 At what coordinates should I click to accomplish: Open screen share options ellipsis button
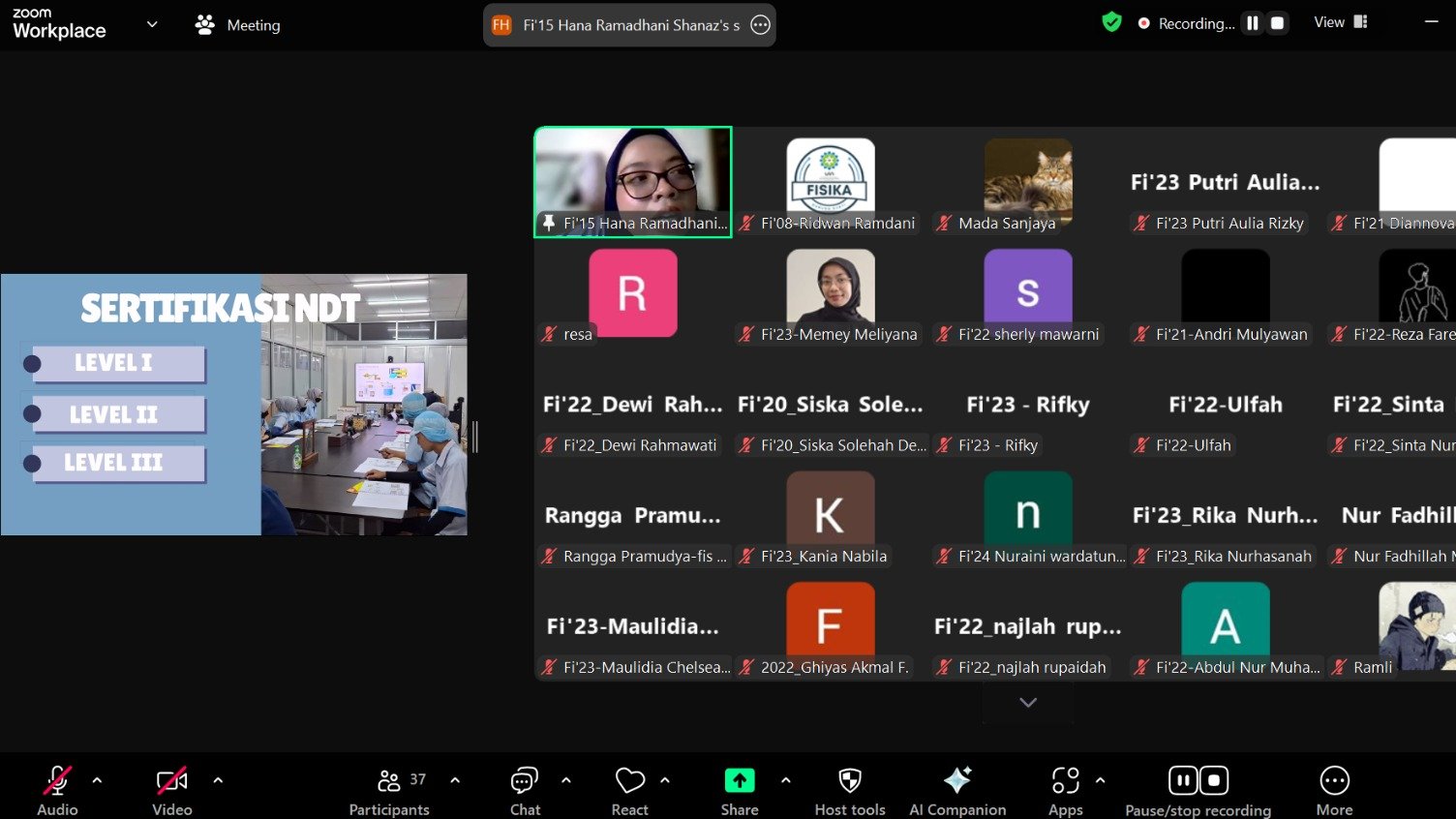(x=761, y=25)
